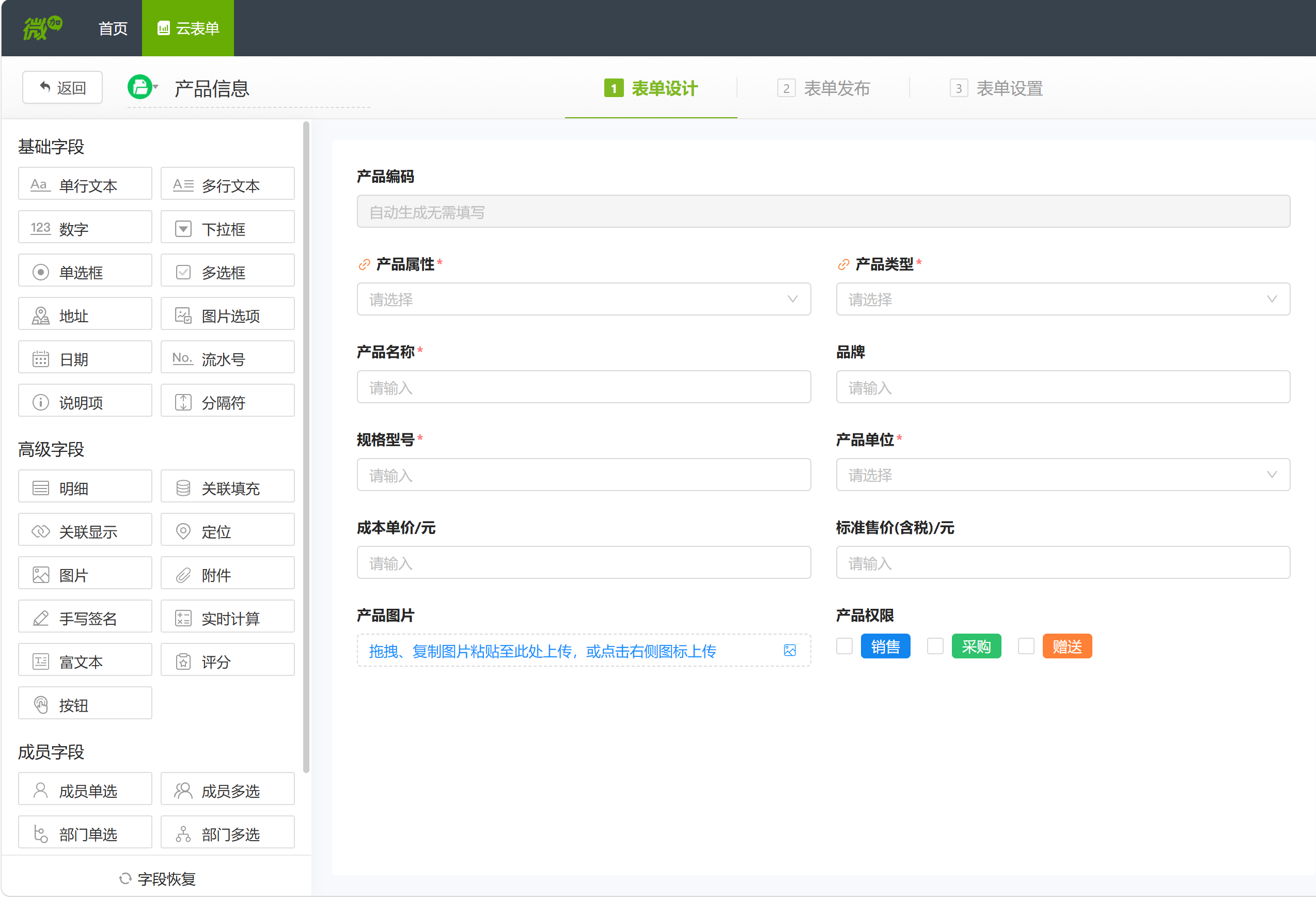Image resolution: width=1316 pixels, height=898 pixels.
Task: Open the 产品属性 dropdown
Action: [x=583, y=299]
